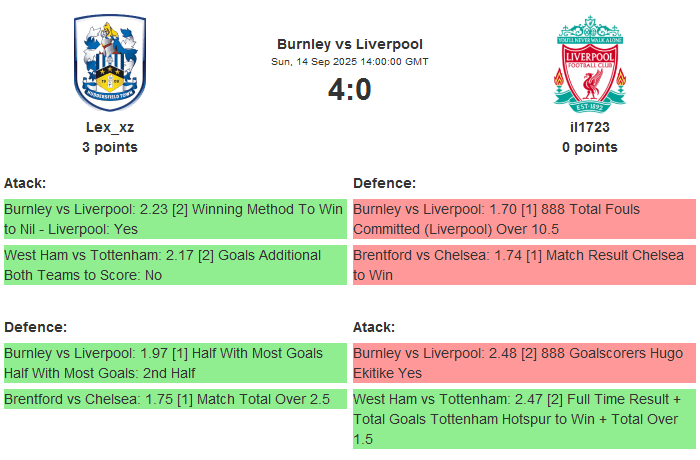Viewport: 700px width, 460px height.
Task: Click the Goalscorers Hugo Ekitike Yes bet
Action: coord(524,363)
